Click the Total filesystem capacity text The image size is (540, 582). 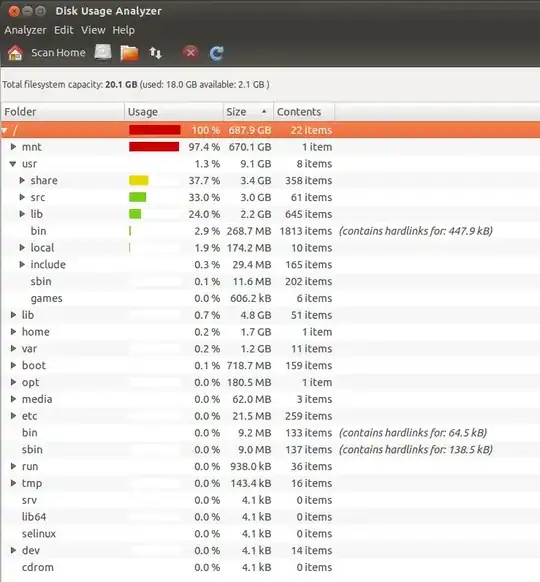[x=136, y=85]
